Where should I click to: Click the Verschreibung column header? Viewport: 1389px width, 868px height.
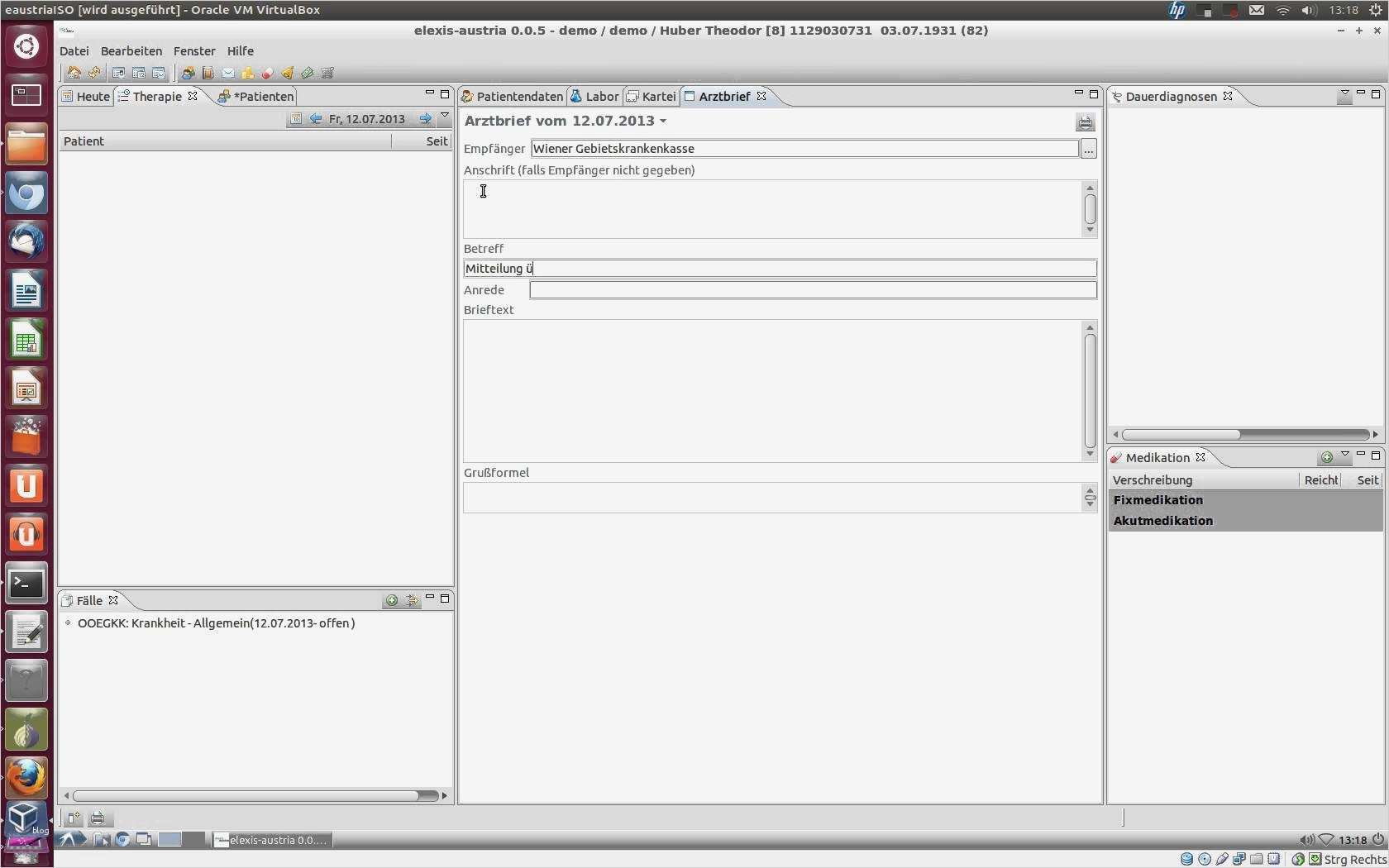coord(1204,480)
